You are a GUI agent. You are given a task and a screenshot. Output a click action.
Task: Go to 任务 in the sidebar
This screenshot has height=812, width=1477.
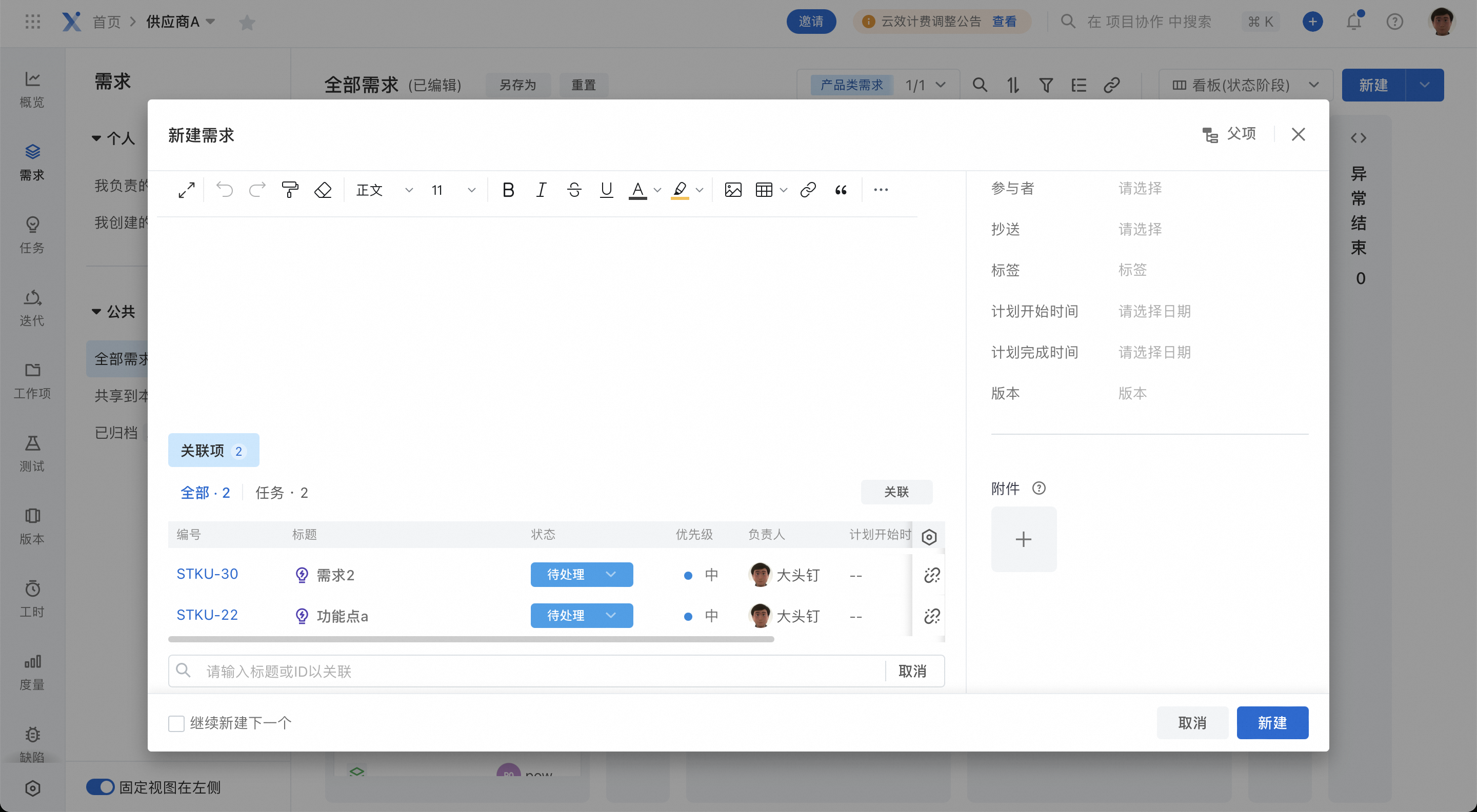pos(32,234)
